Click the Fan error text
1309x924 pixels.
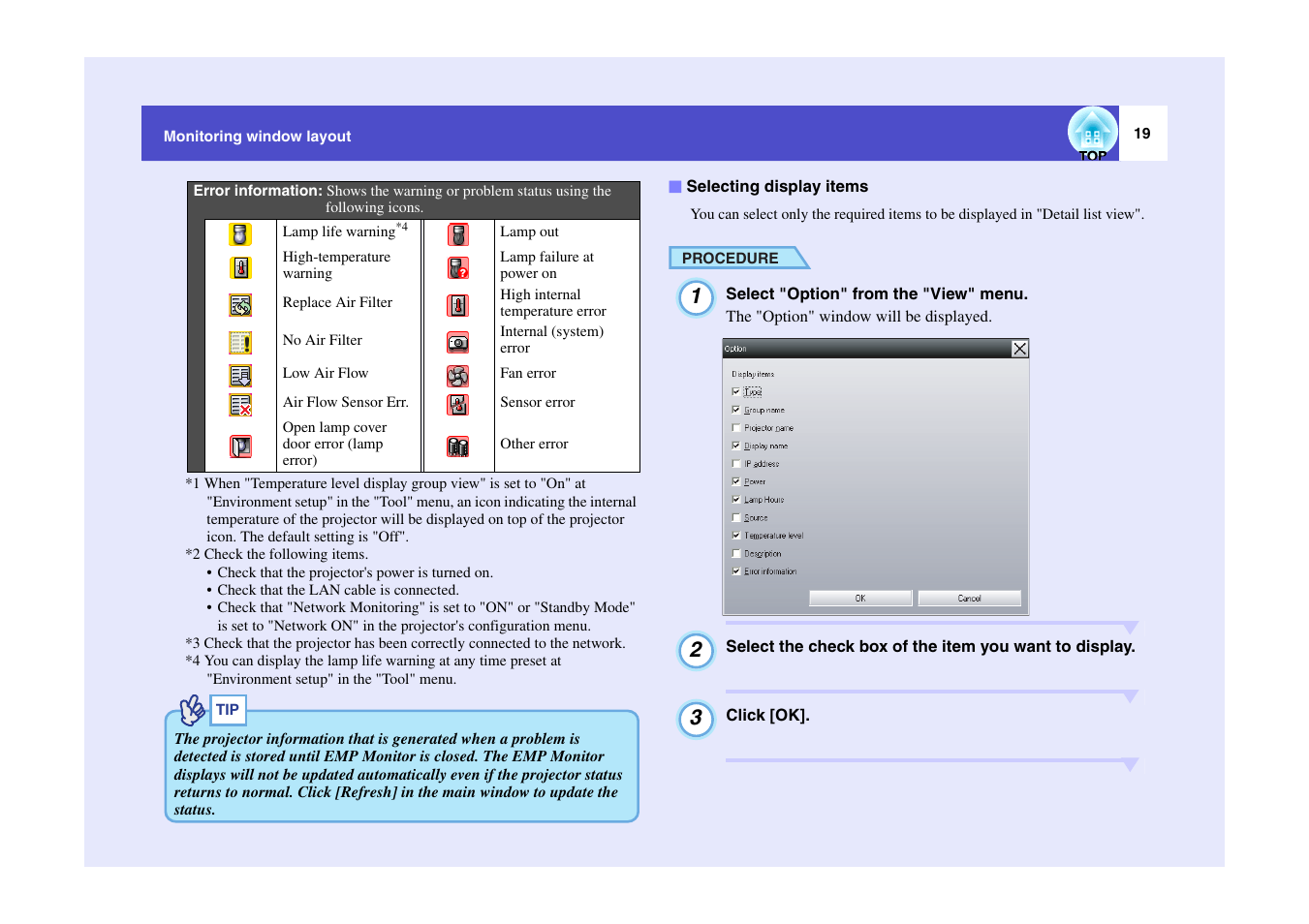[528, 373]
